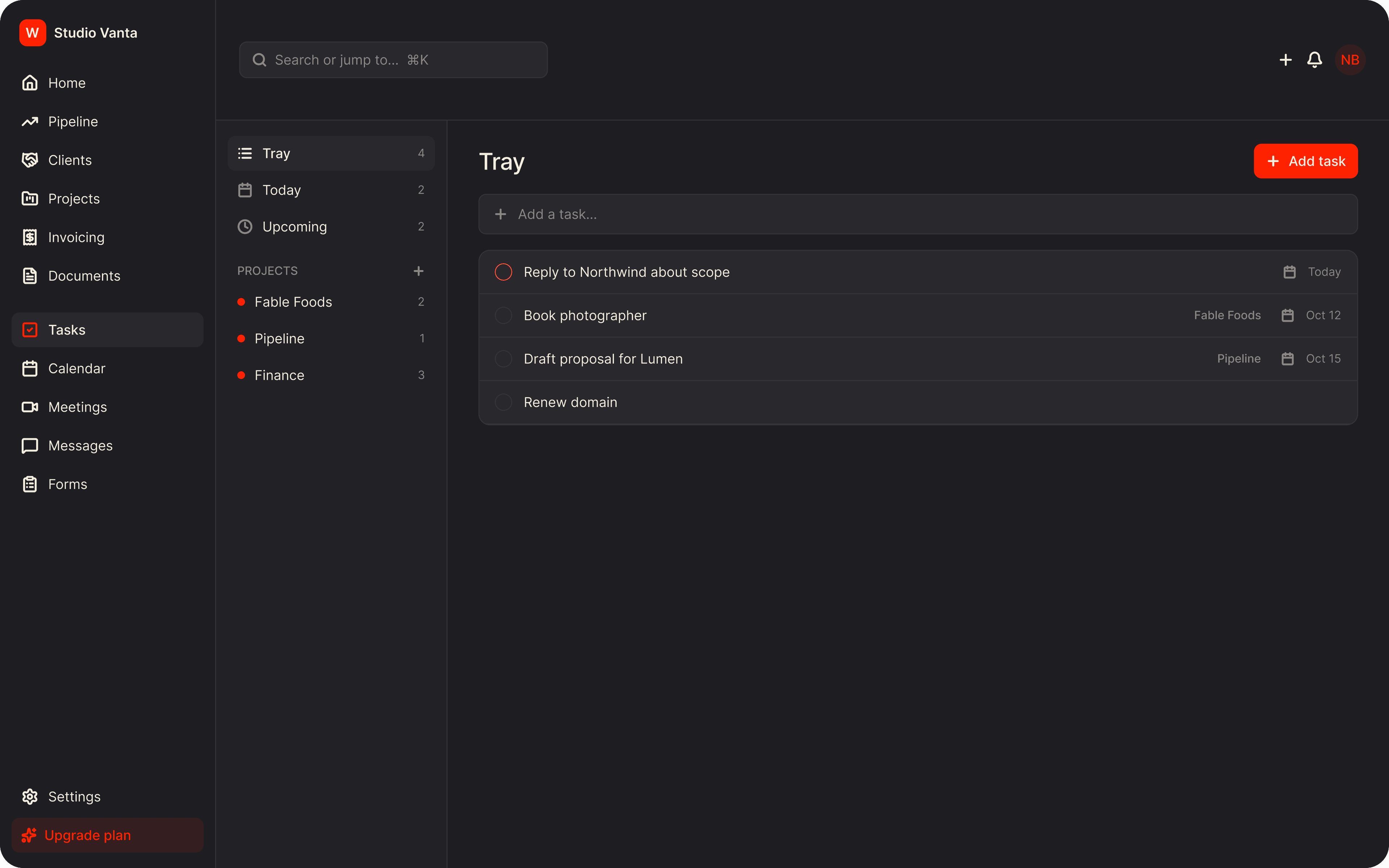Open the Messages section
The image size is (1389, 868).
tap(107, 446)
